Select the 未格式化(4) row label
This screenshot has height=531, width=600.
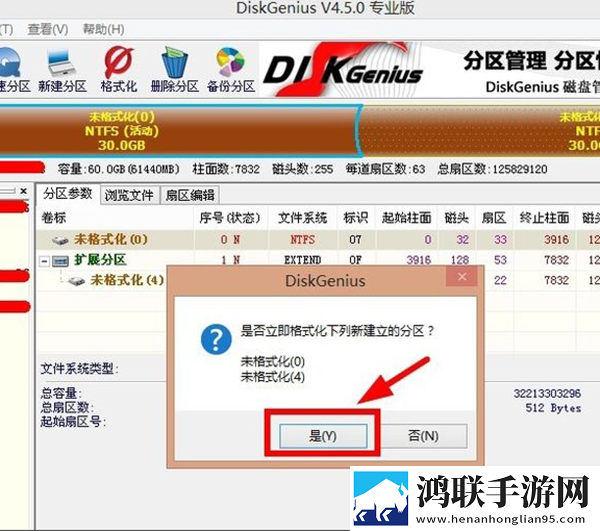[127, 280]
